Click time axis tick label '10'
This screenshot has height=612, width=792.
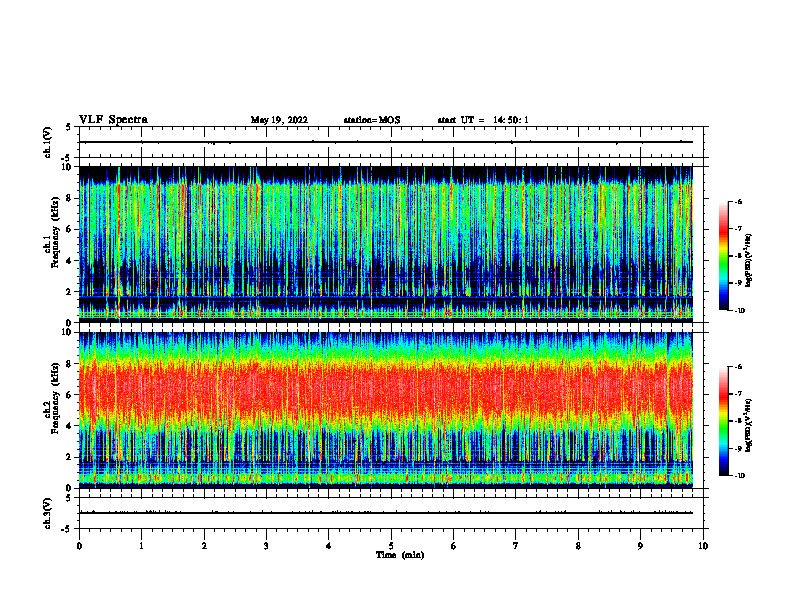[703, 546]
